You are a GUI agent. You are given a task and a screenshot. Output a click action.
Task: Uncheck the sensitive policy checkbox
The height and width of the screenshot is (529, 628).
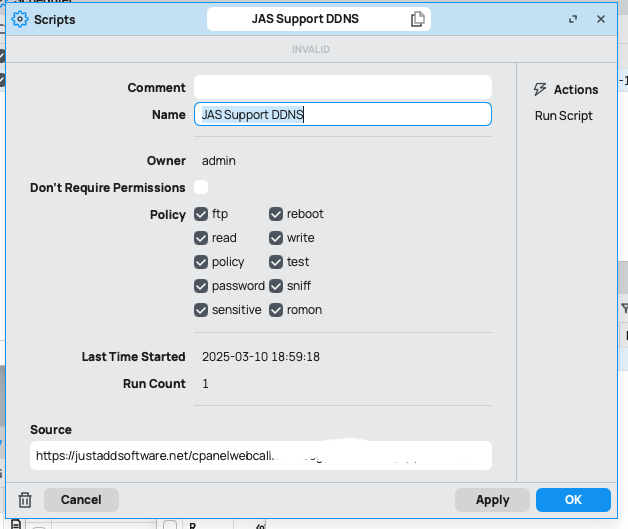[201, 310]
